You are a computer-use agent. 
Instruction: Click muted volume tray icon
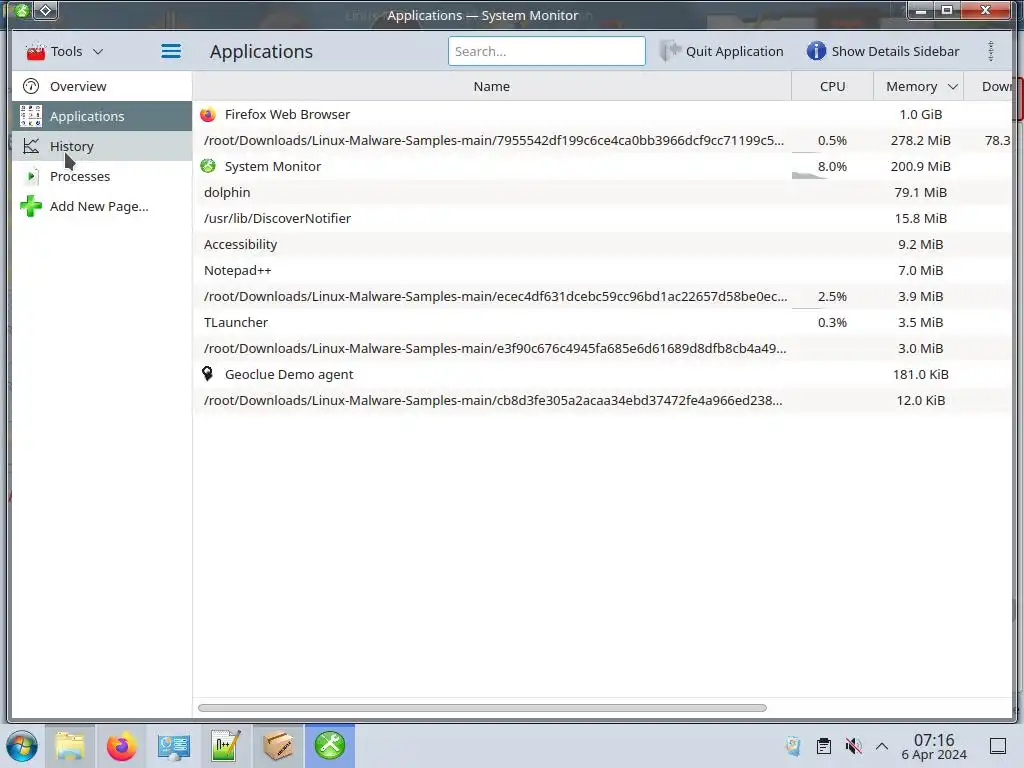click(x=853, y=746)
